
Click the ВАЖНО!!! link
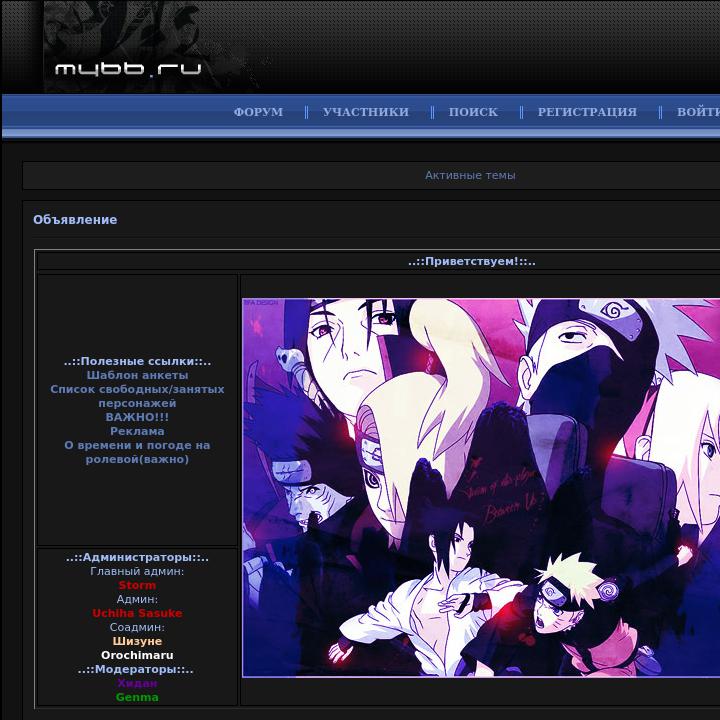[x=137, y=417]
